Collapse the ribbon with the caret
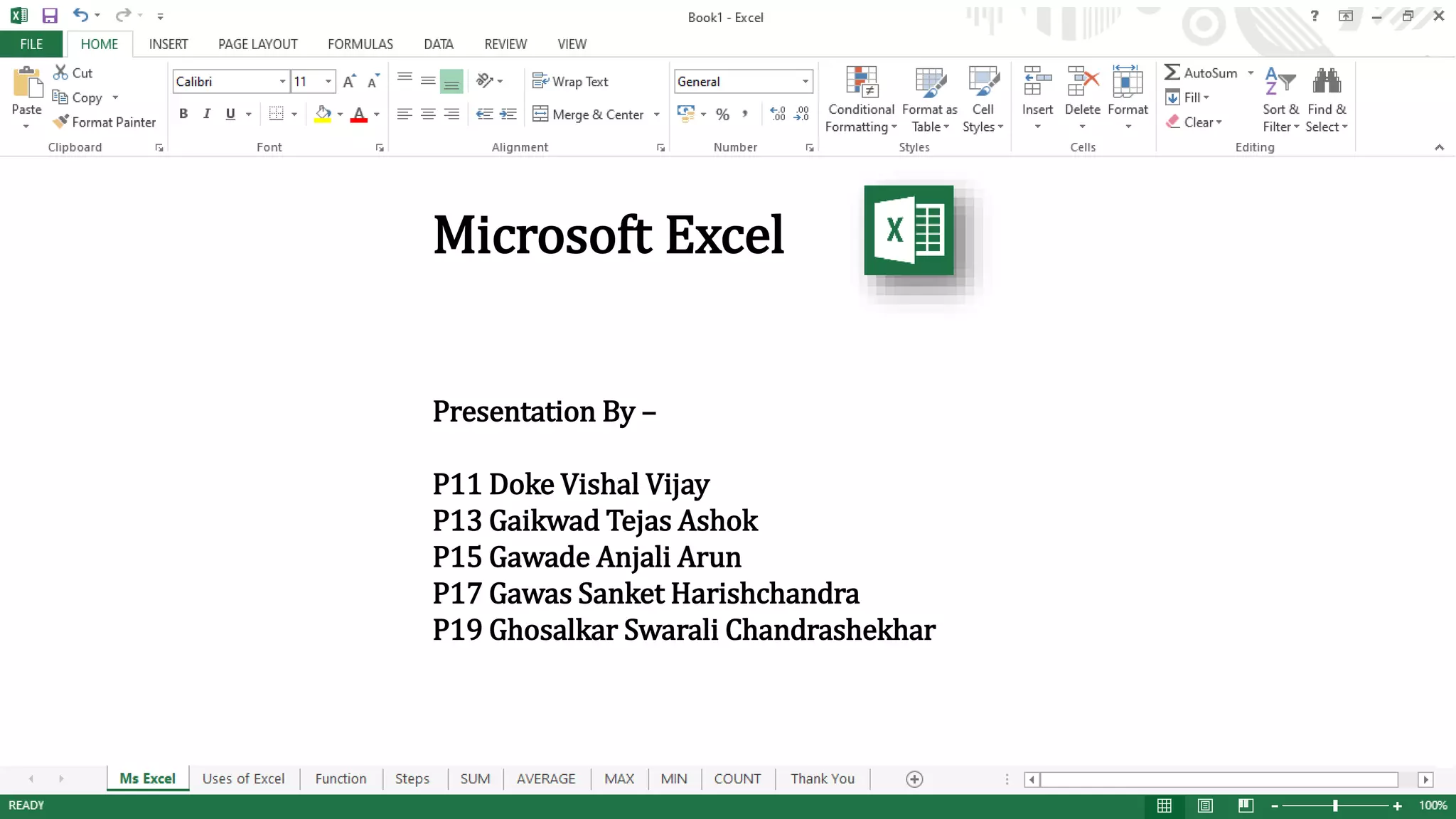 pos(1439,147)
